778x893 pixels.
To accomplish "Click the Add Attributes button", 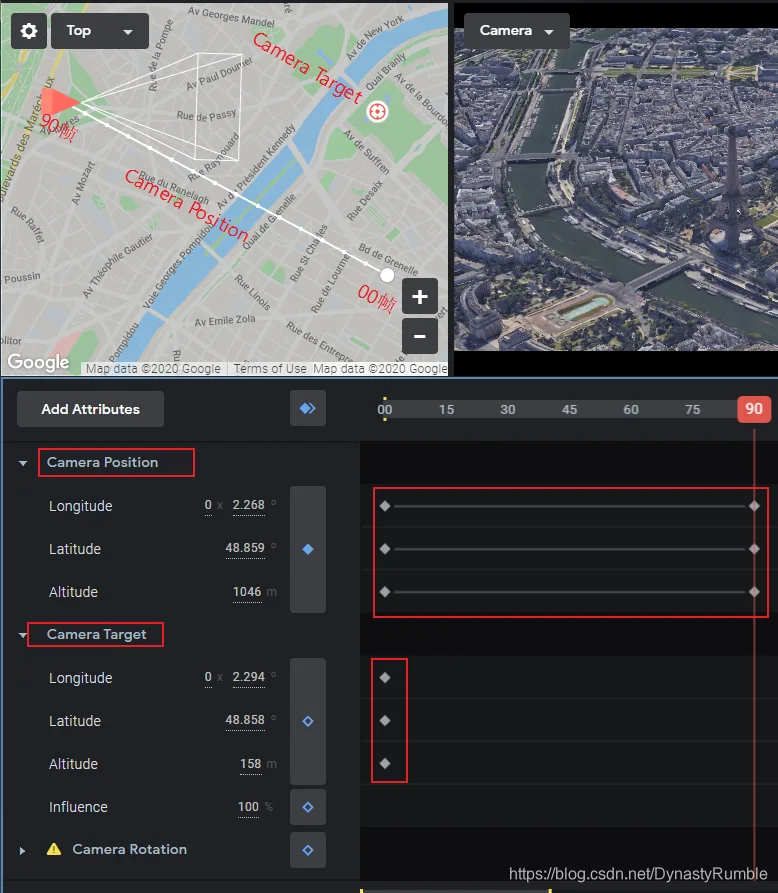I will coord(90,409).
